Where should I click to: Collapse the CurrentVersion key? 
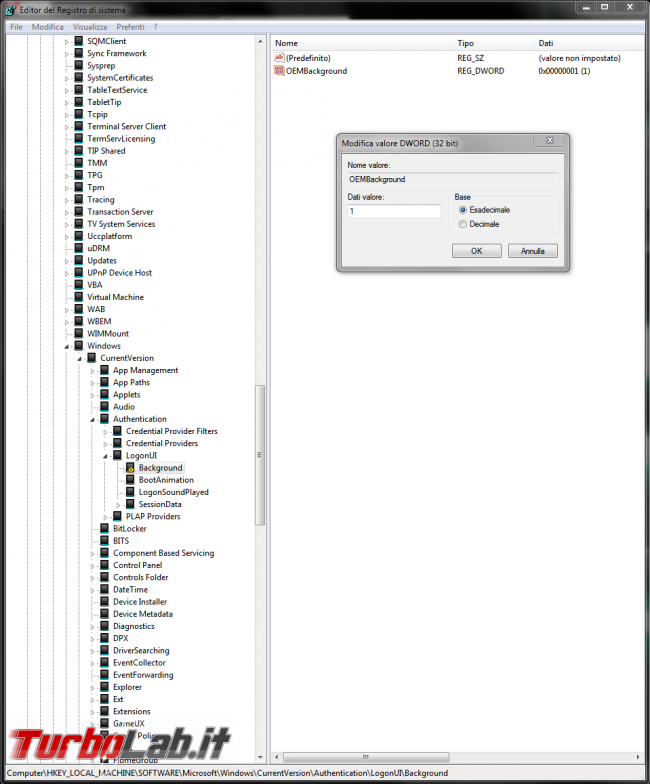coord(80,358)
